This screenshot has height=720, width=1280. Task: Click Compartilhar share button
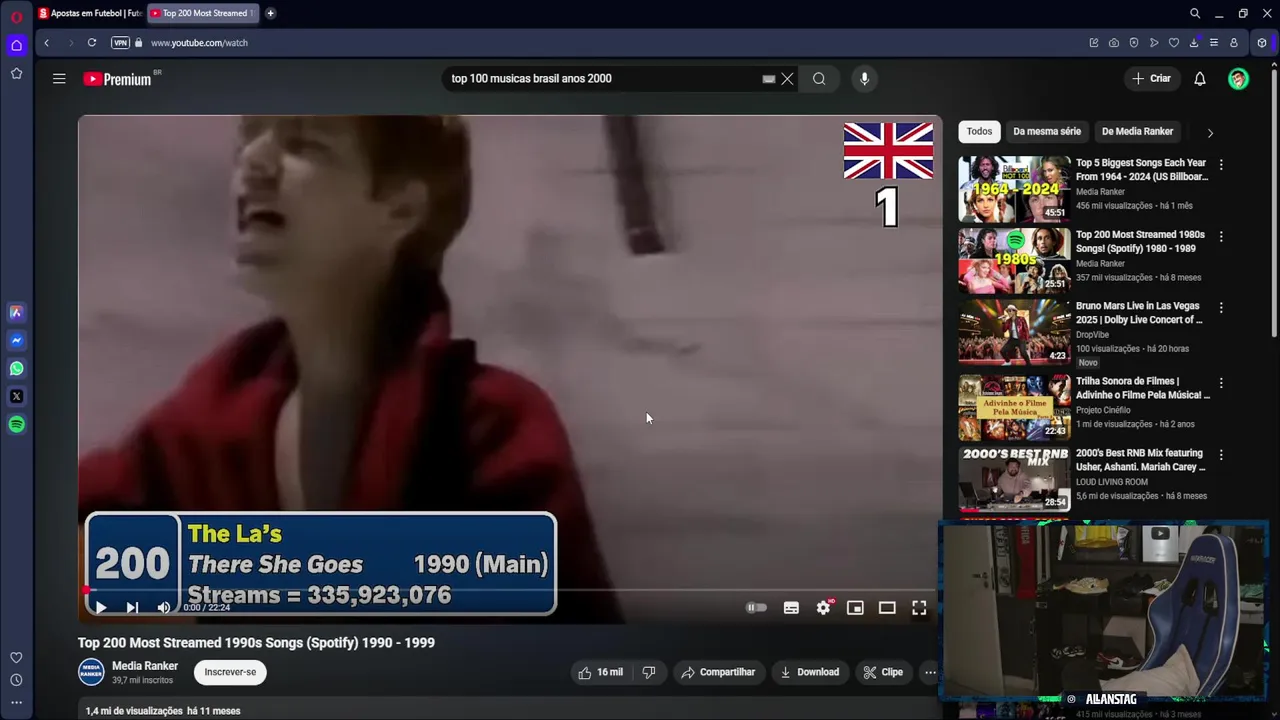coord(718,672)
